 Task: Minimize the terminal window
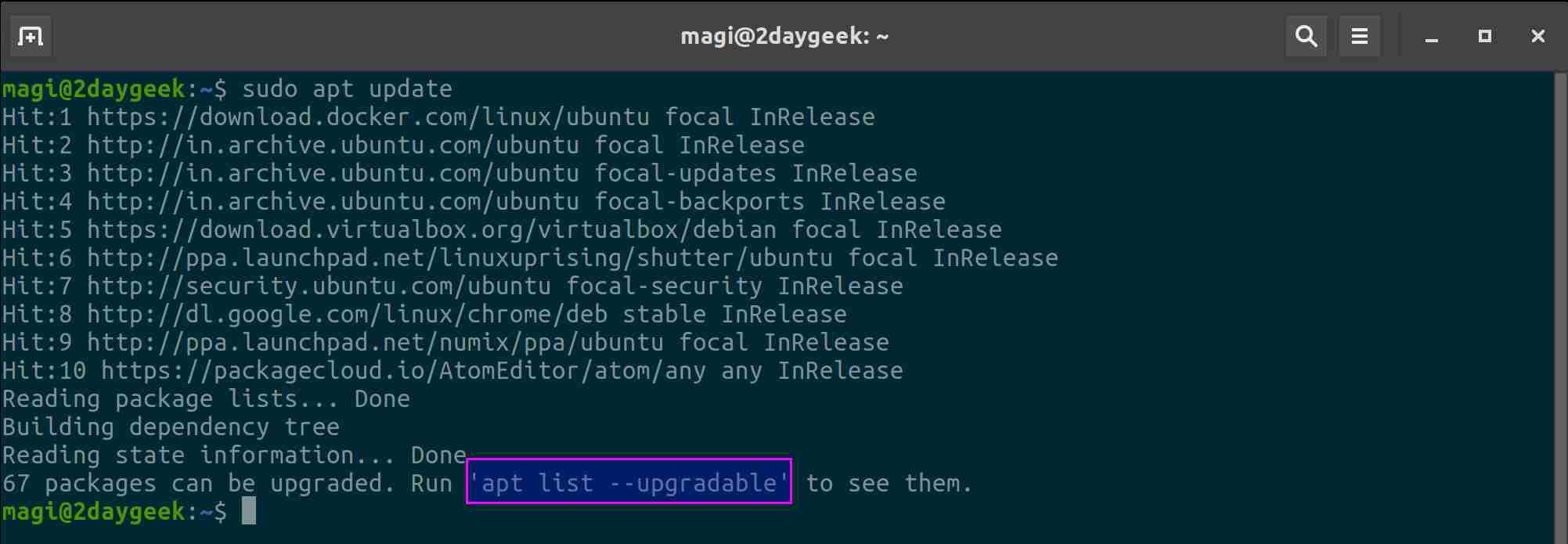(1432, 37)
